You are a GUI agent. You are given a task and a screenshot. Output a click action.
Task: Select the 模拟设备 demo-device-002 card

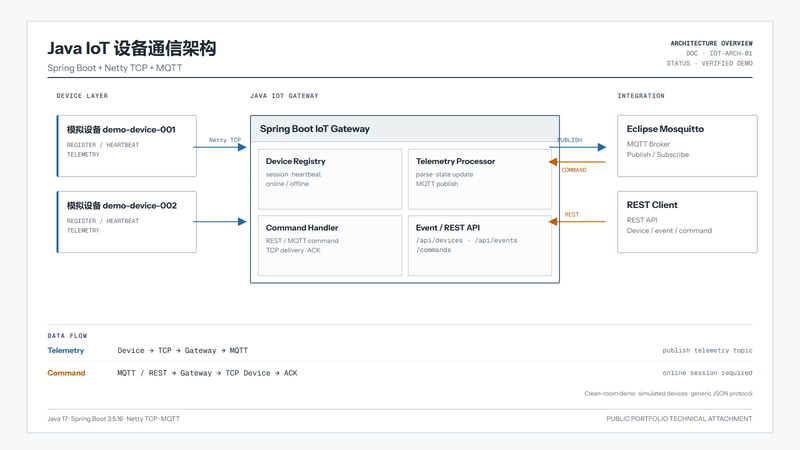pyautogui.click(x=127, y=222)
